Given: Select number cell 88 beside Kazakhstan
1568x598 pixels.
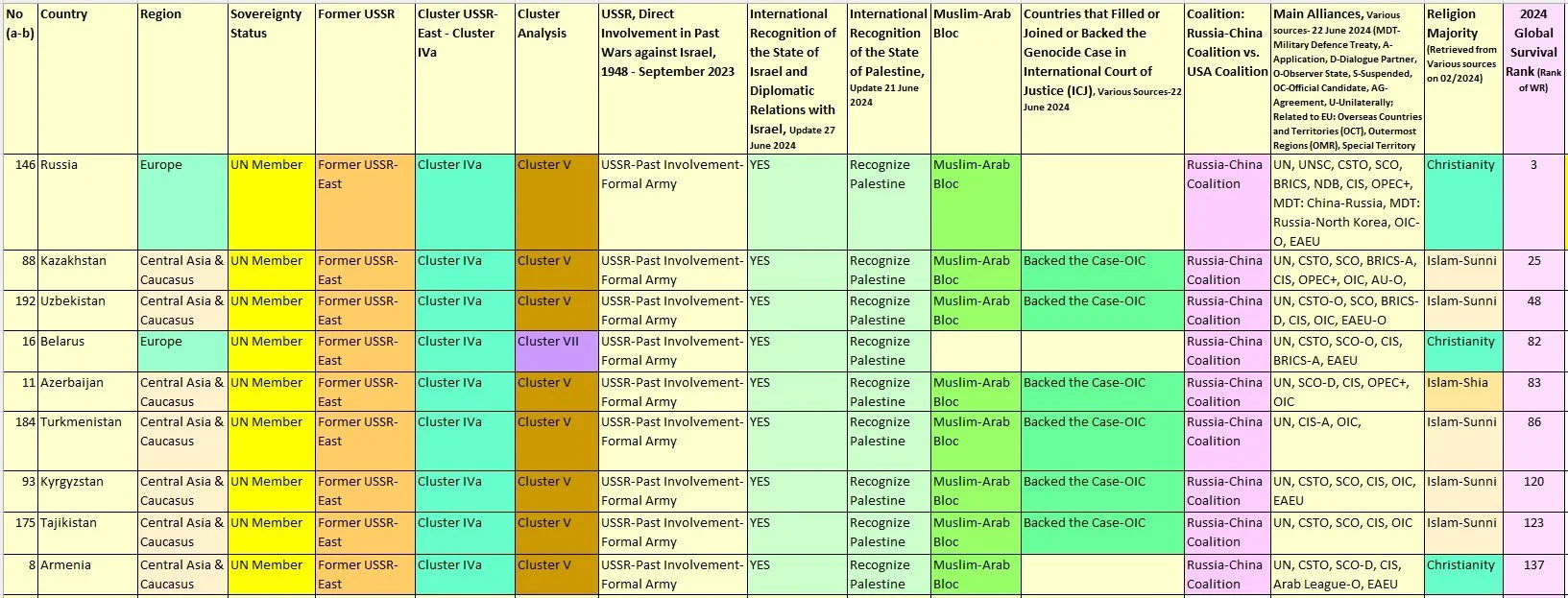Looking at the screenshot, I should tap(20, 270).
